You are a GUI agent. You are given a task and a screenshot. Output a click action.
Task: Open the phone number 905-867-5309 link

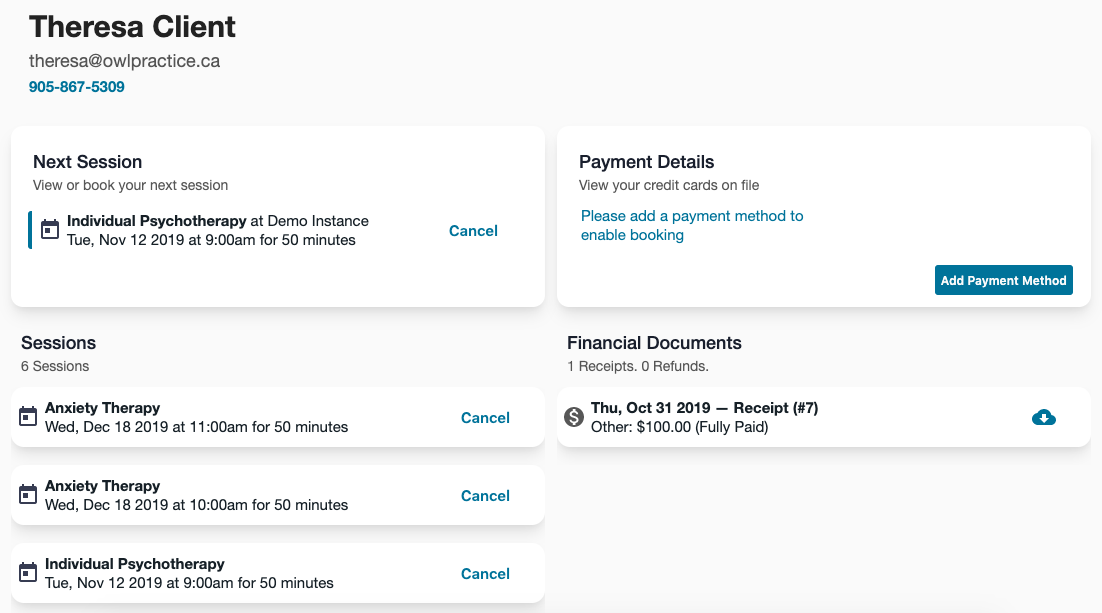(x=77, y=87)
